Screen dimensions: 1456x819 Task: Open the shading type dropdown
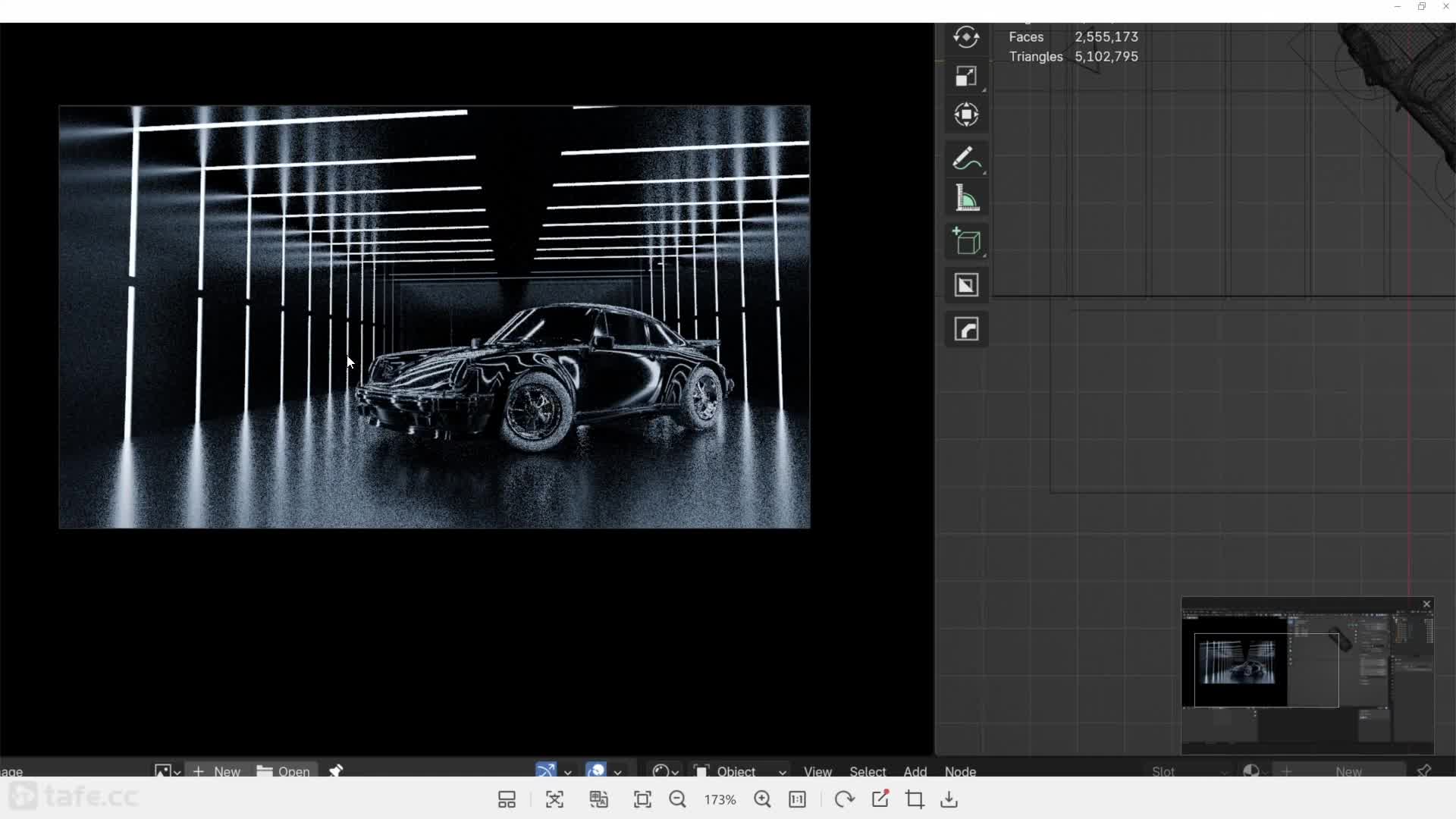coord(665,770)
